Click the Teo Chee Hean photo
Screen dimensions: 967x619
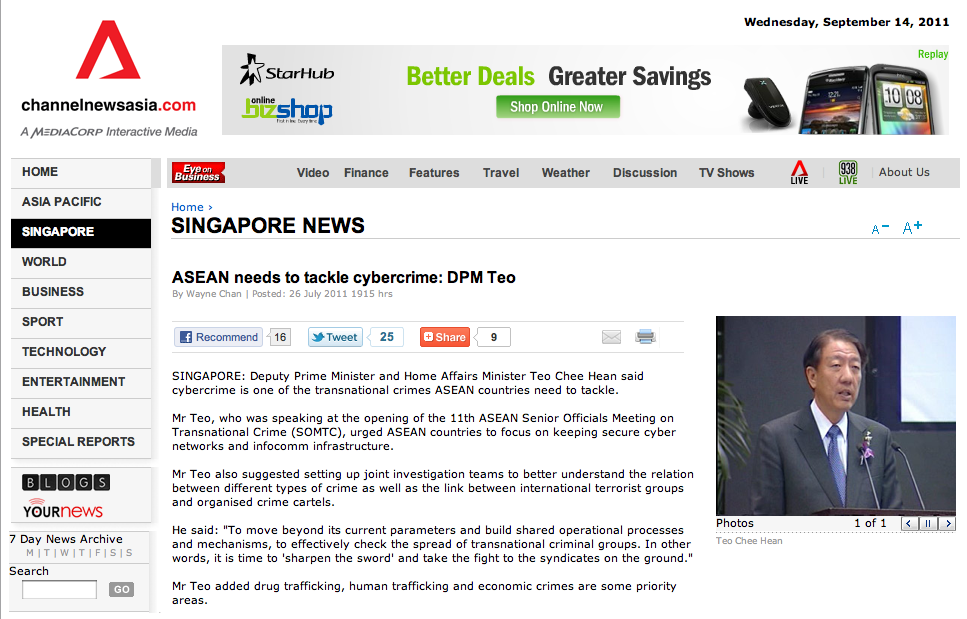coord(836,415)
